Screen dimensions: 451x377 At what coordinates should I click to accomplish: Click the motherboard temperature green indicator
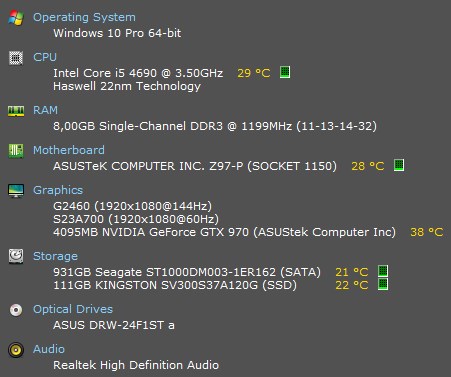(399, 165)
